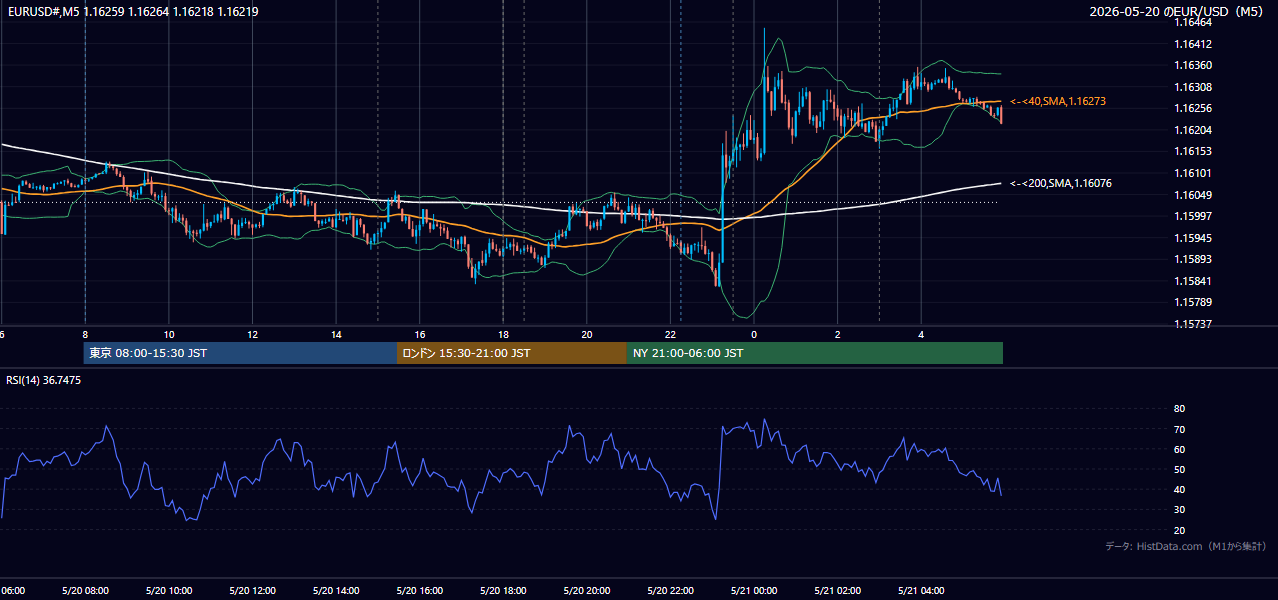Click the bottom time label 5/20 12:00
Viewport: 1278px width, 600px height.
tap(252, 591)
